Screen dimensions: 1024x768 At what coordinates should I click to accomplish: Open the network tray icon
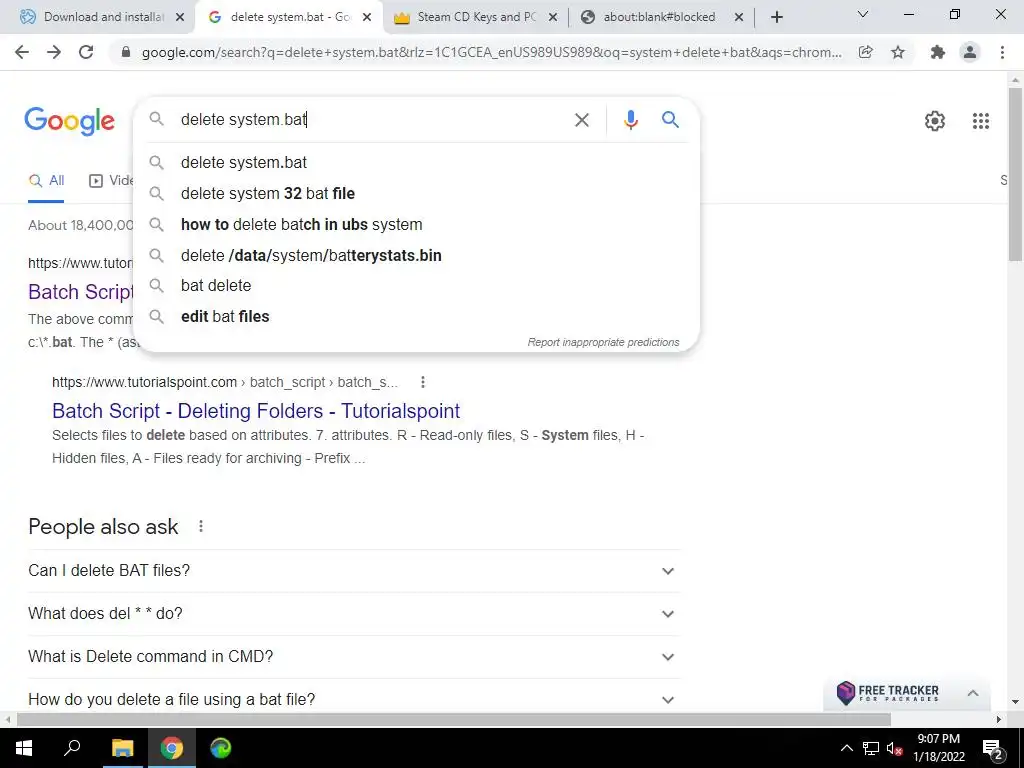(871, 748)
